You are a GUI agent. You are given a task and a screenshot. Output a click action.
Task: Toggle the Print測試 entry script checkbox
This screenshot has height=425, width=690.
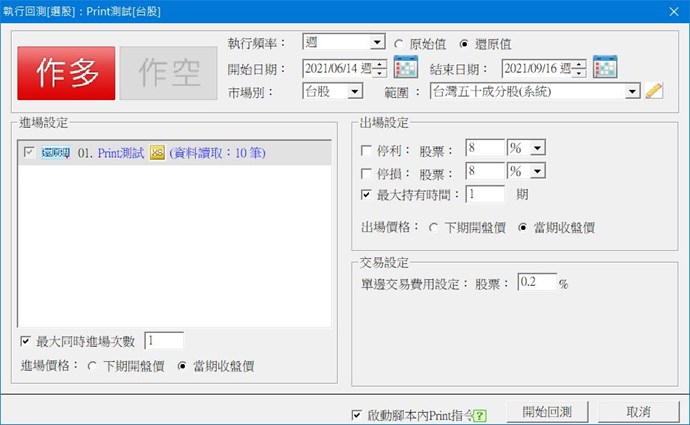29,153
